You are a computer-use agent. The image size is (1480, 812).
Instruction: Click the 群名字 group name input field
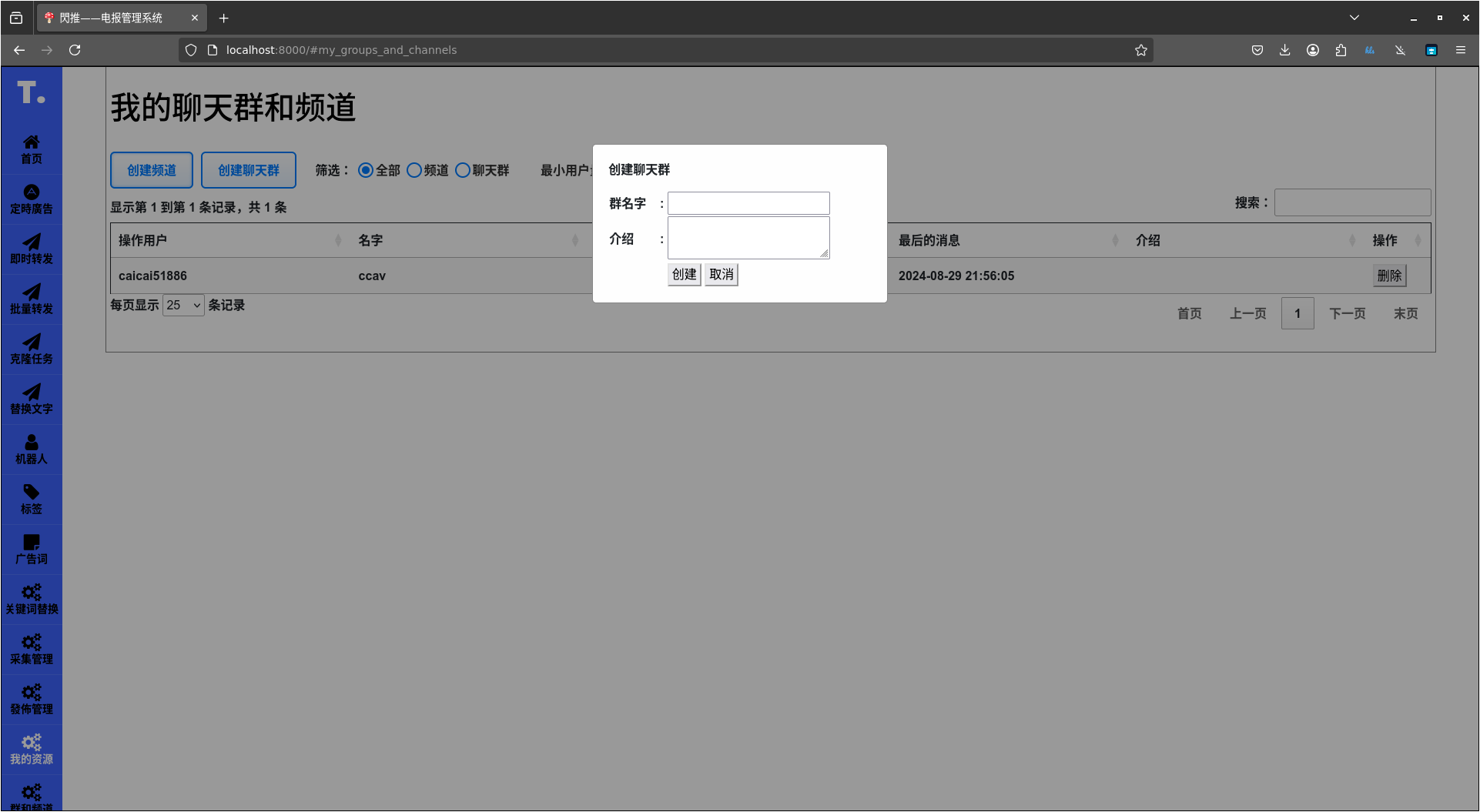[748, 203]
